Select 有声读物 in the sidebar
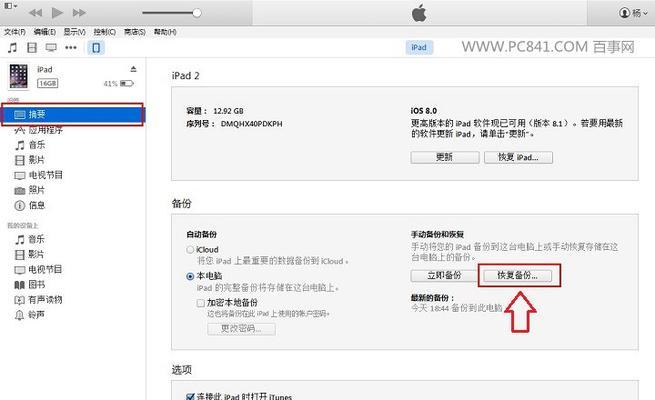 (x=46, y=299)
